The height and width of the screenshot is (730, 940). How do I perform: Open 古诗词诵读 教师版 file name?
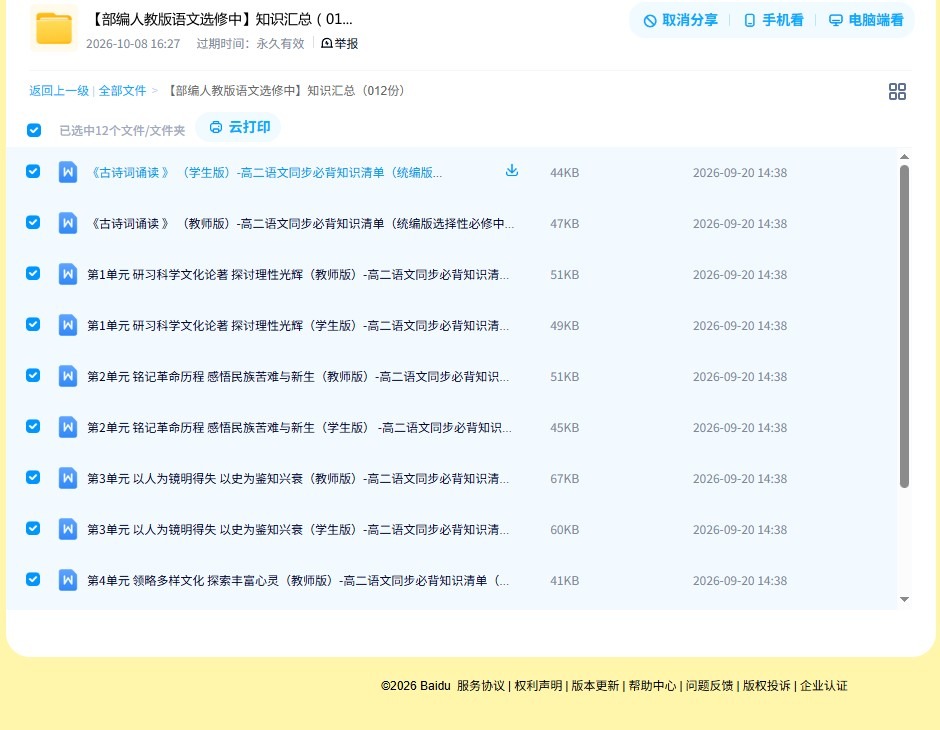point(301,224)
